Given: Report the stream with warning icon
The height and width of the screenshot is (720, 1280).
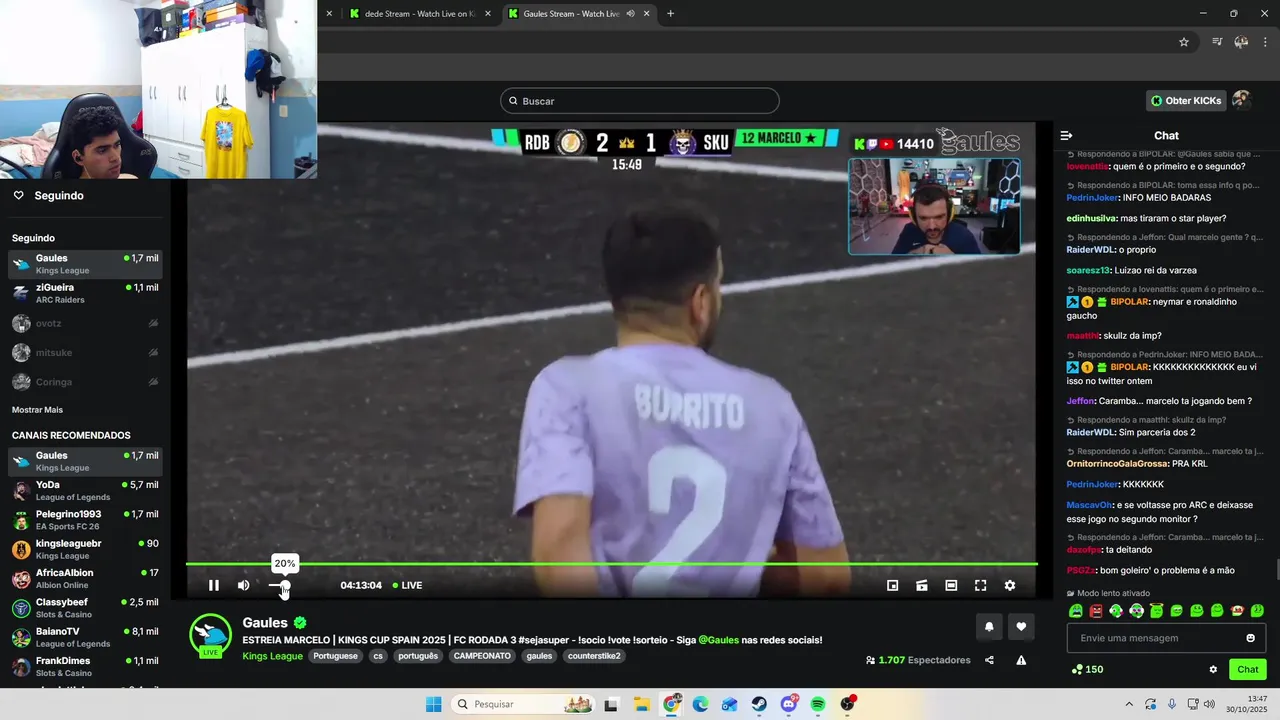Looking at the screenshot, I should point(1021,660).
